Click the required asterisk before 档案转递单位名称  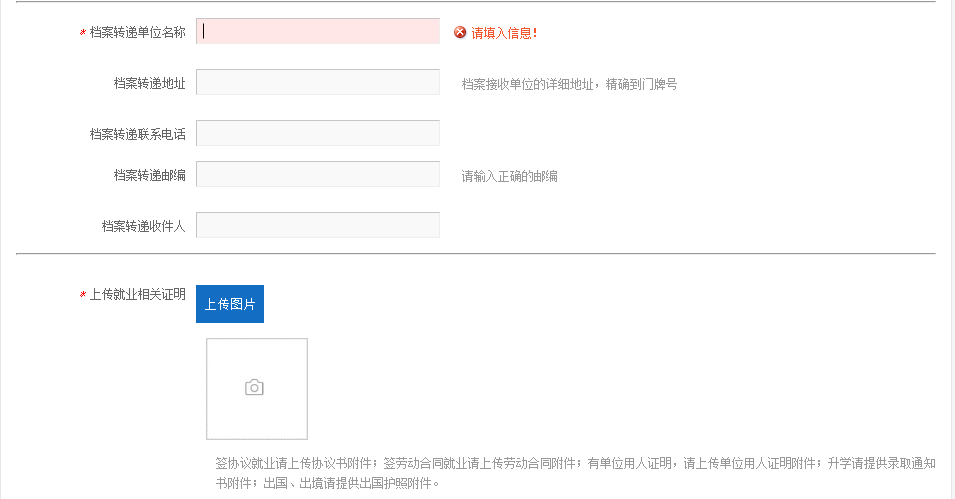82,33
